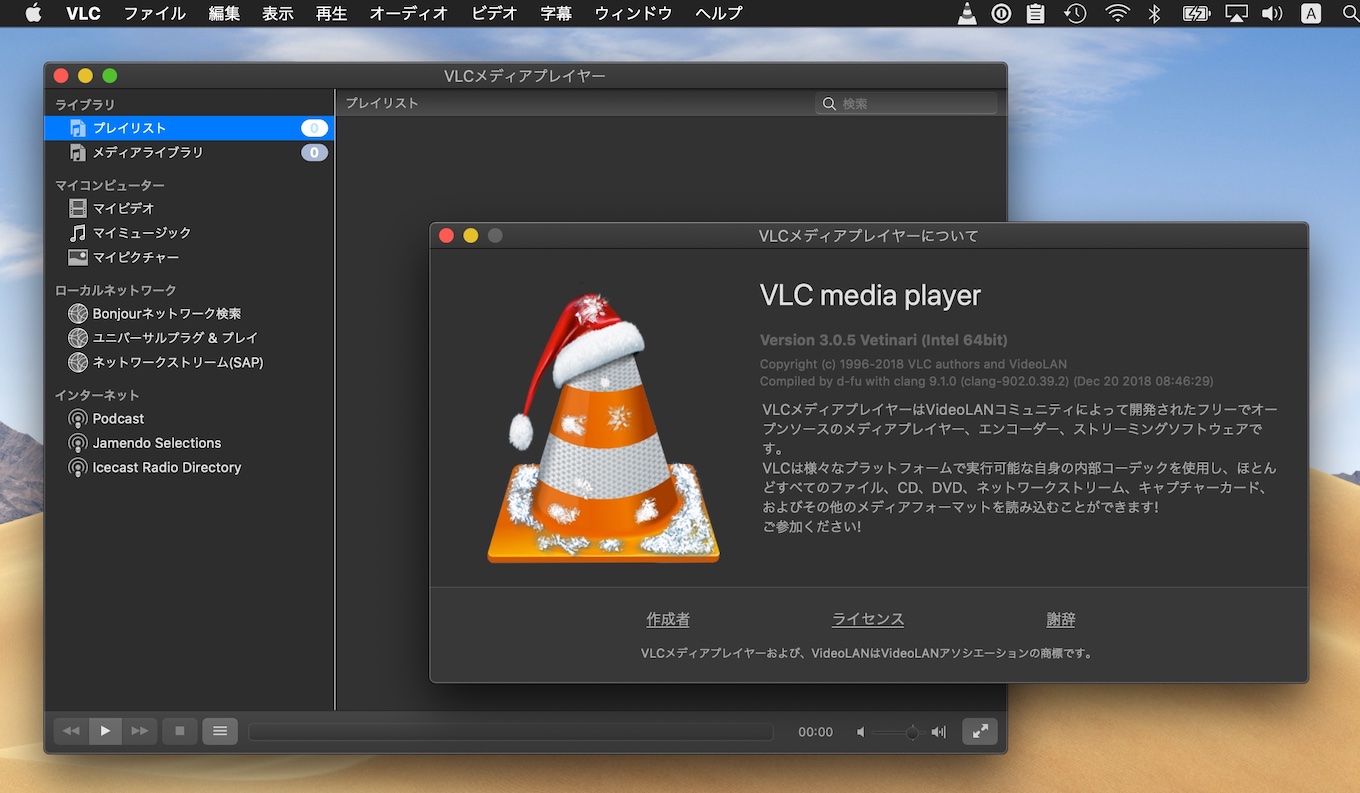1360x793 pixels.
Task: Mute audio with the speaker icon
Action: pyautogui.click(x=861, y=732)
